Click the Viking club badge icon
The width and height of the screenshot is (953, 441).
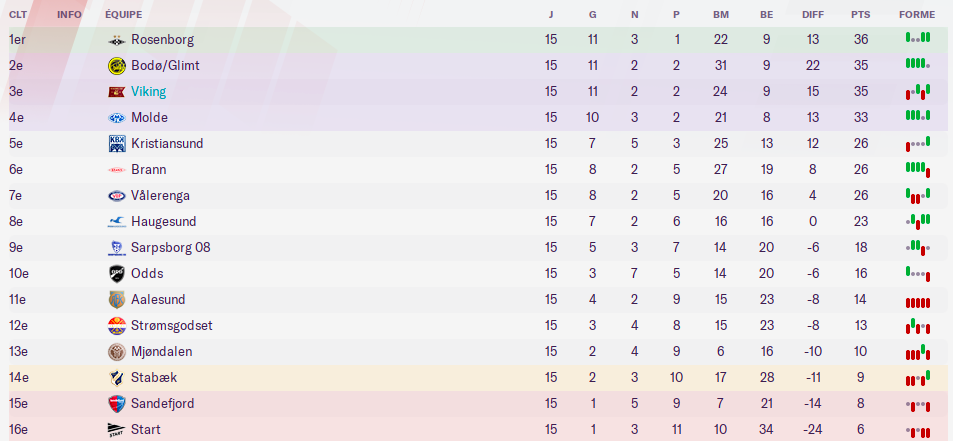coord(117,92)
